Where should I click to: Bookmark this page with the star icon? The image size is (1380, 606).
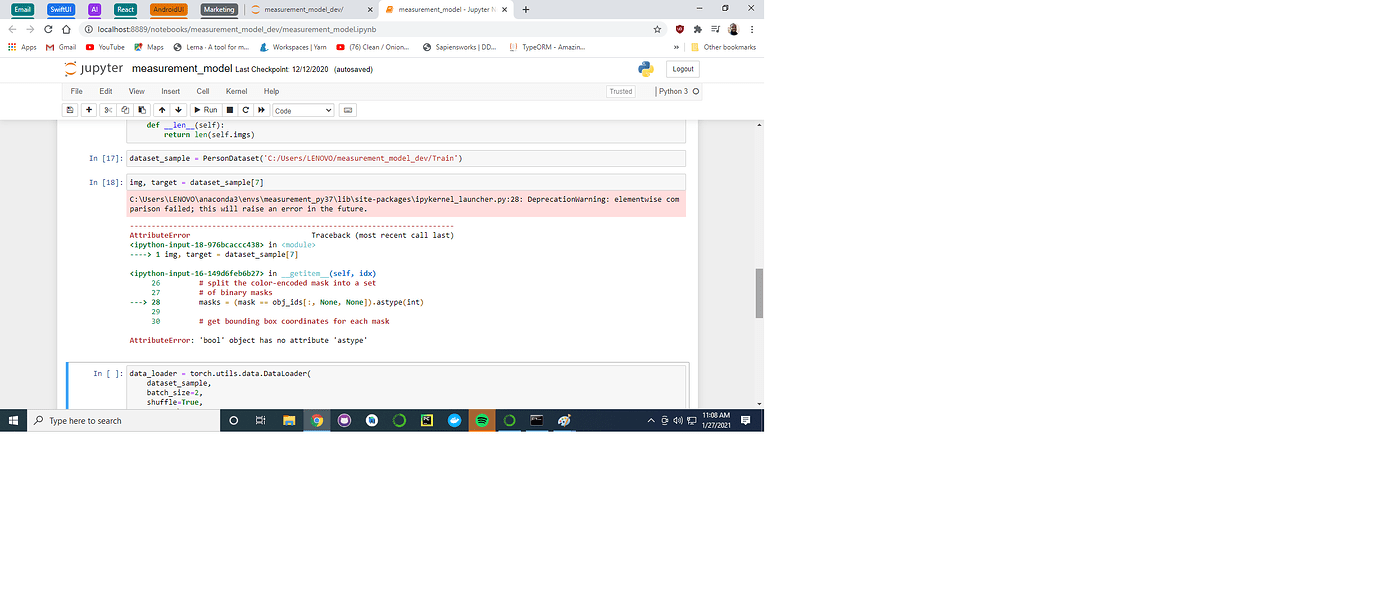tap(657, 29)
